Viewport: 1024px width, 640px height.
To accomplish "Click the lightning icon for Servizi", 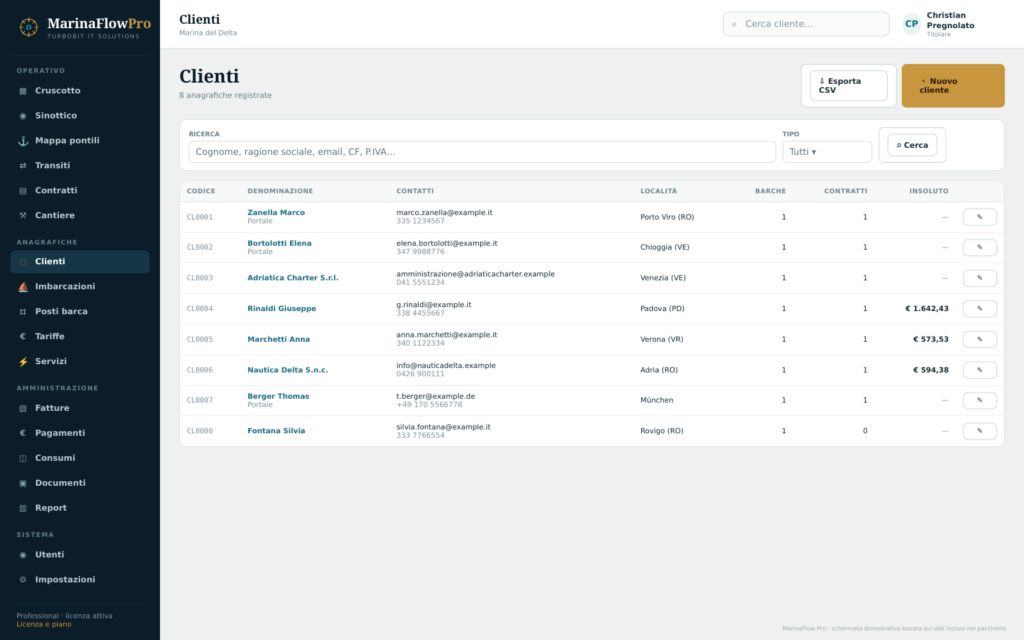I will [x=23, y=362].
